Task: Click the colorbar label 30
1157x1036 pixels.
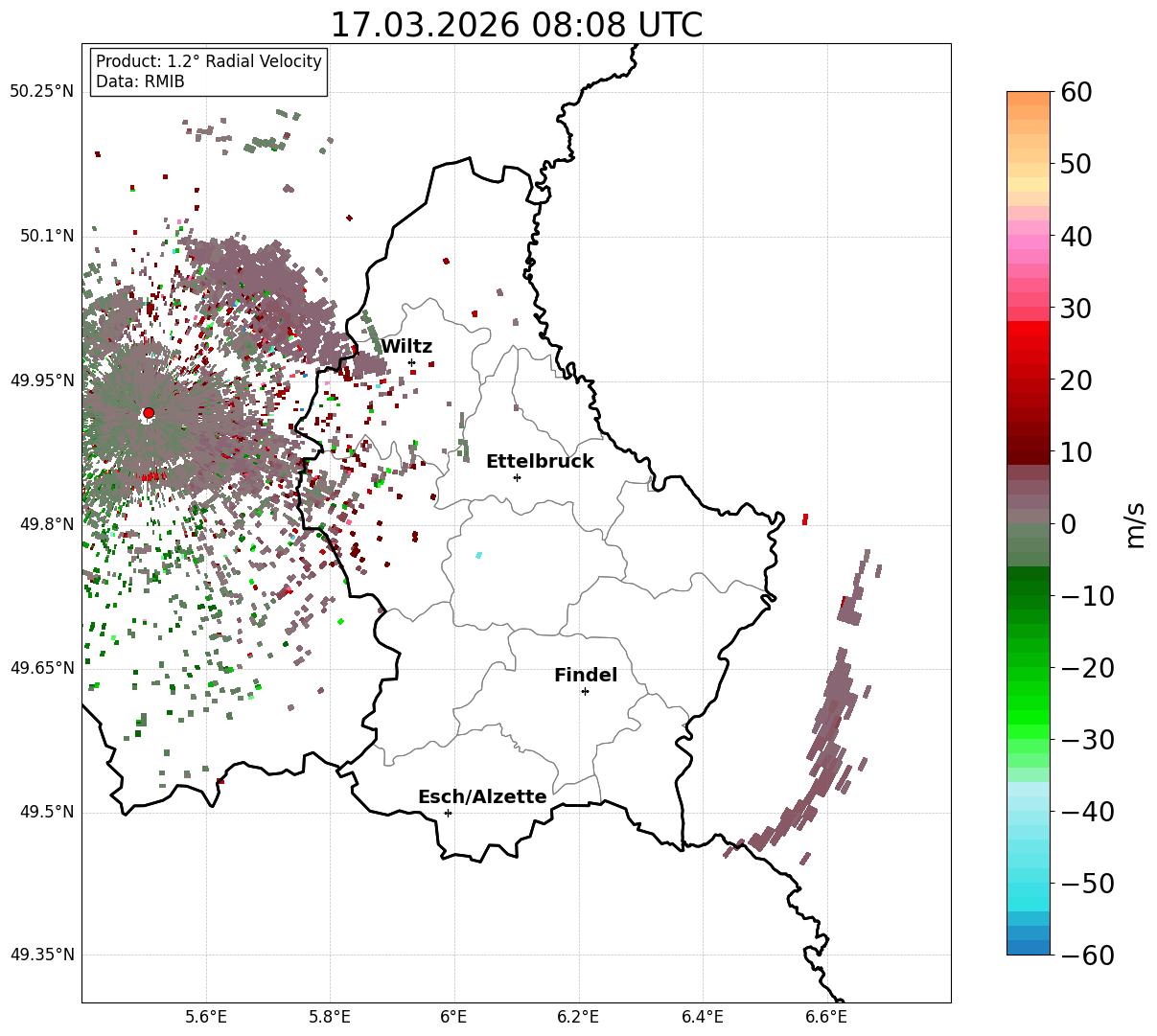Action: 1075,309
